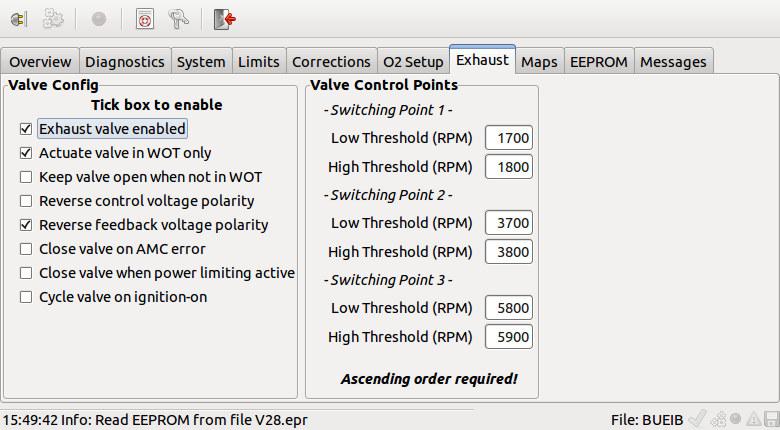Click the connect plug icon in toolbar

click(x=19, y=19)
